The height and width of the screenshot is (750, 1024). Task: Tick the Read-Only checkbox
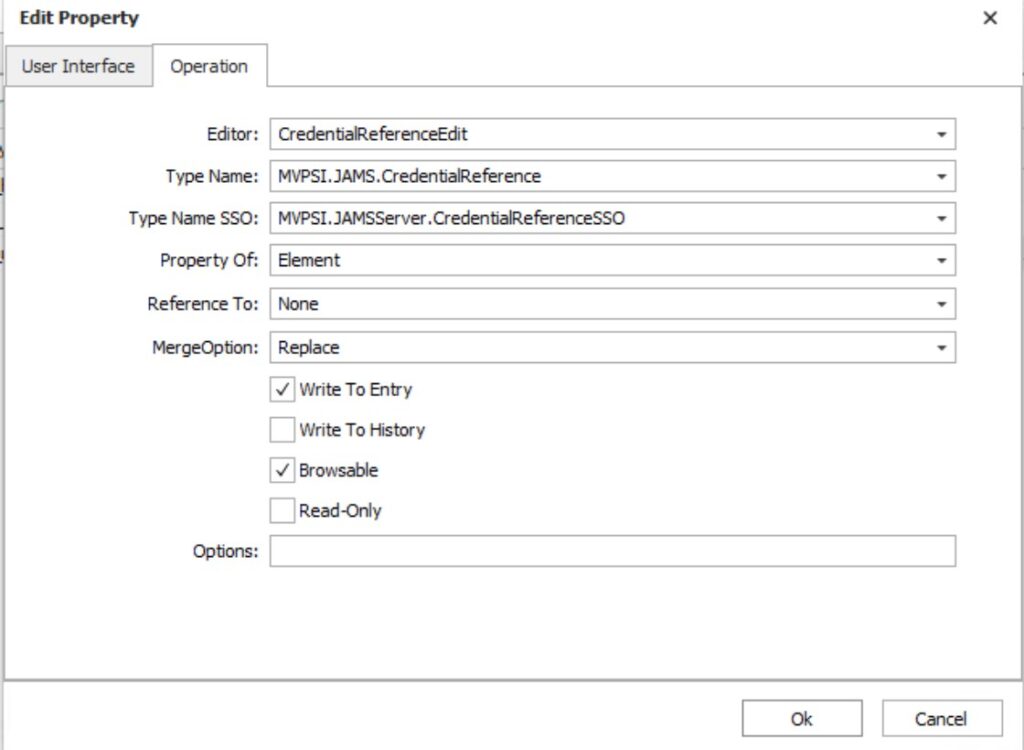(x=282, y=511)
